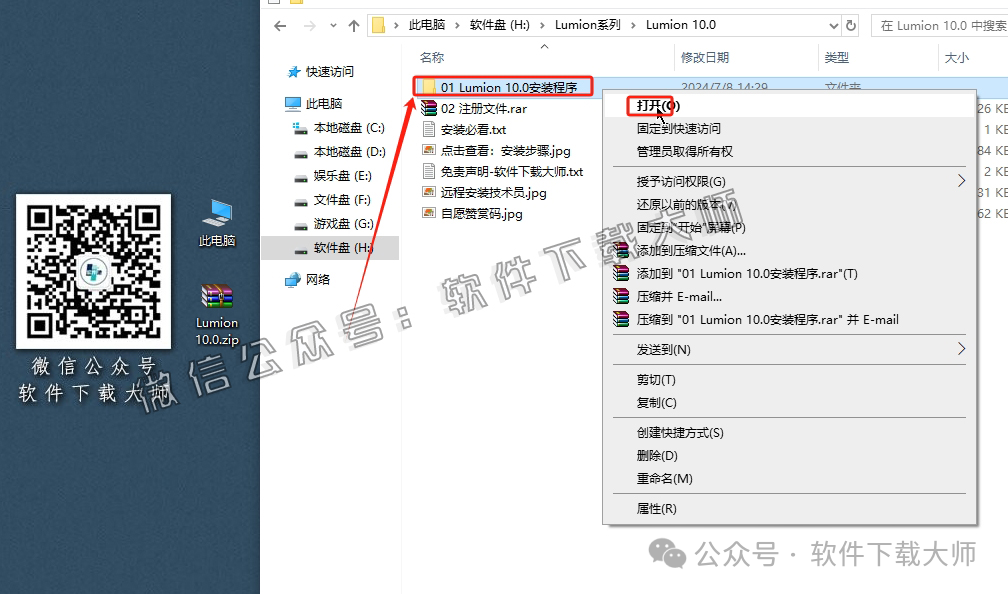Image resolution: width=1008 pixels, height=594 pixels.
Task: Select file 自愿赞赏码.jpg
Action: coord(482,213)
